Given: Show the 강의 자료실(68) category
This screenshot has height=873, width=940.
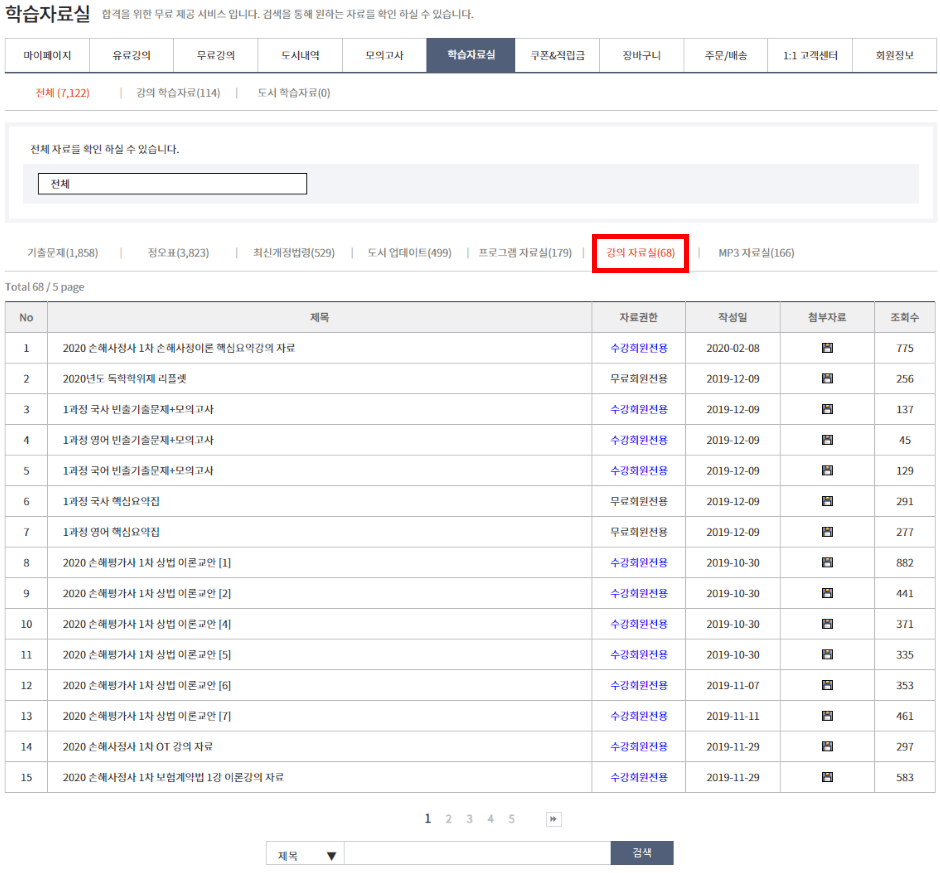Looking at the screenshot, I should pos(640,253).
